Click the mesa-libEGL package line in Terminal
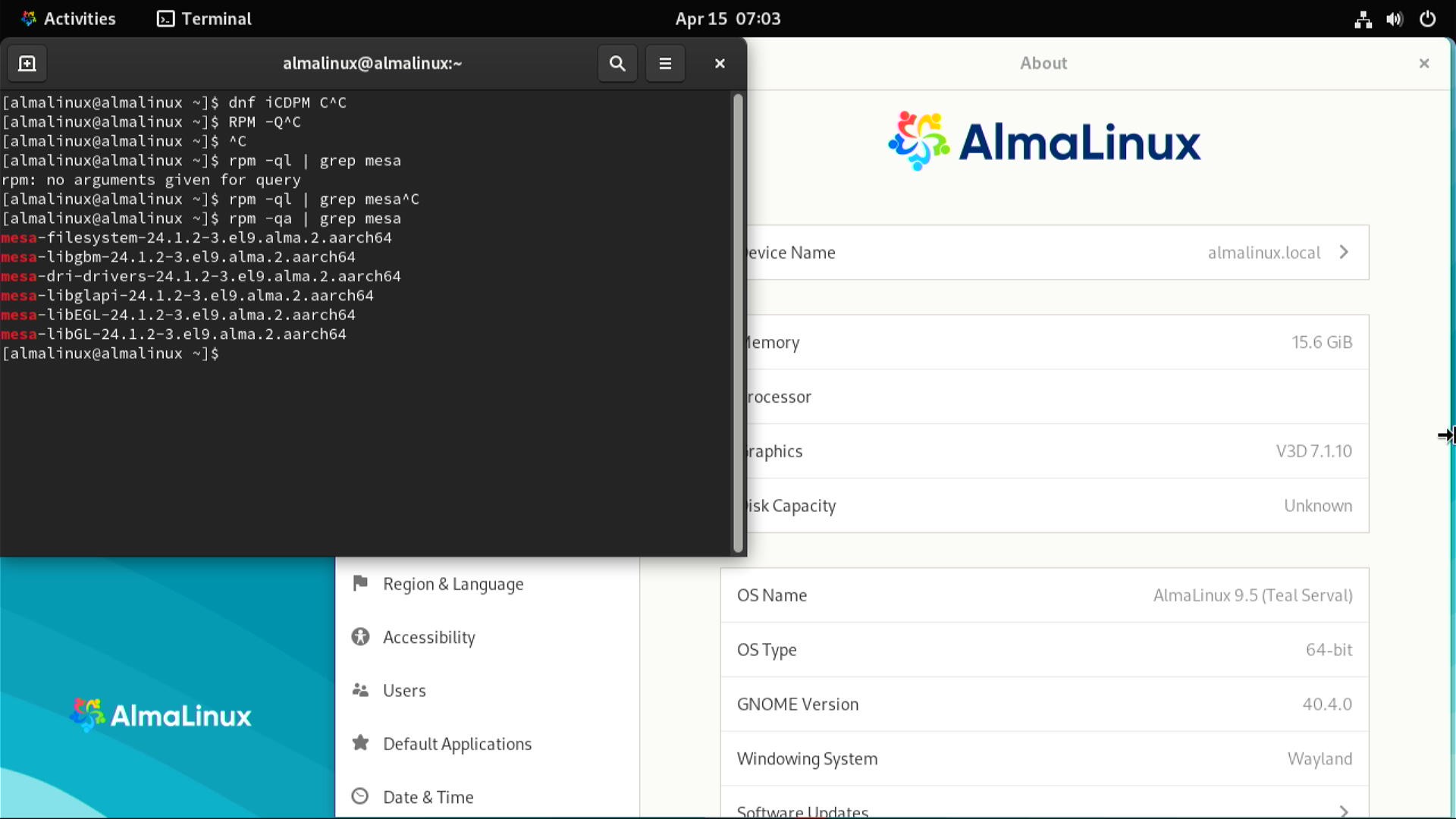 pyautogui.click(x=178, y=315)
